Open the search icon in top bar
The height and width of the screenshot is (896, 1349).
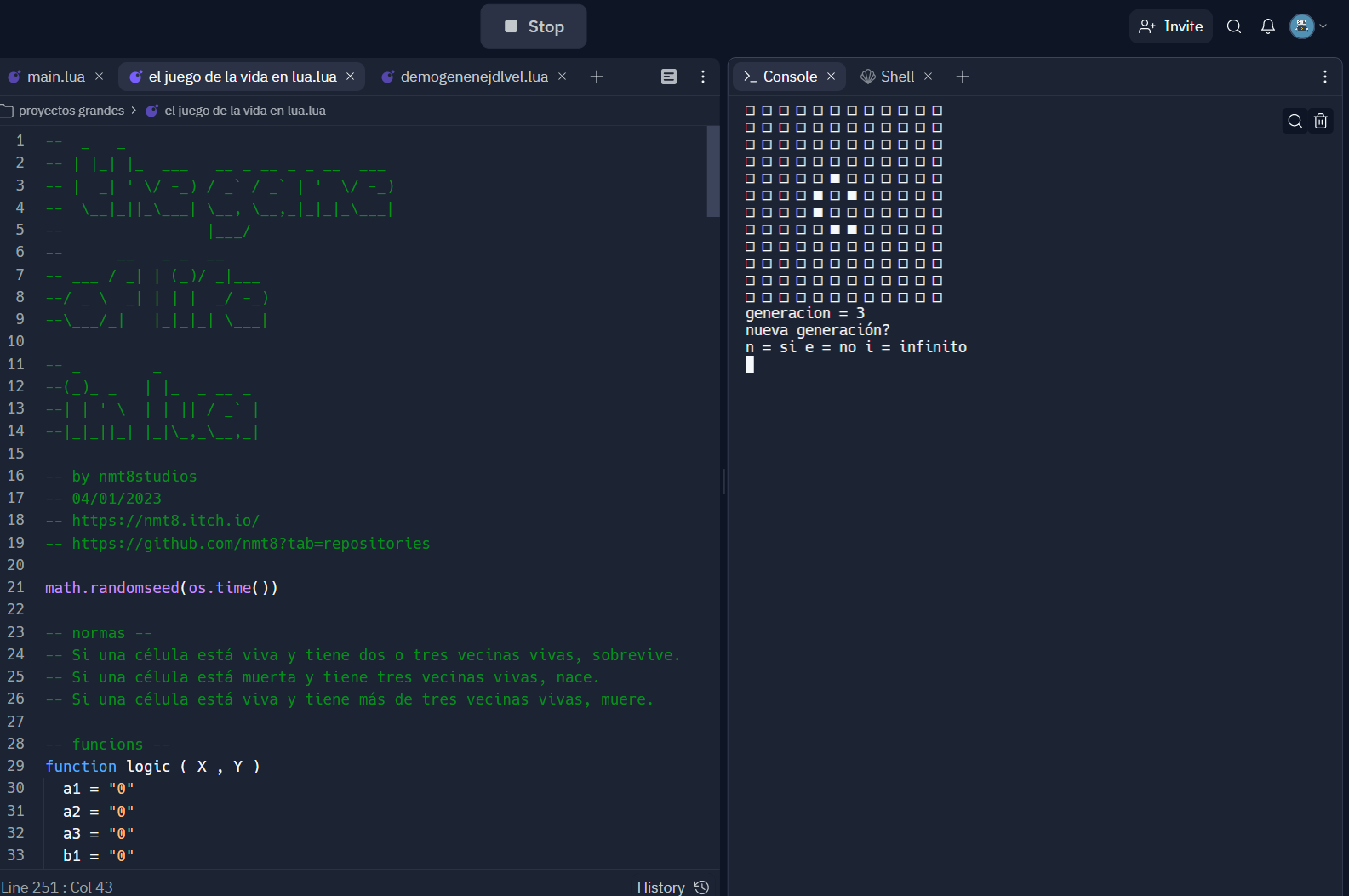point(1234,26)
